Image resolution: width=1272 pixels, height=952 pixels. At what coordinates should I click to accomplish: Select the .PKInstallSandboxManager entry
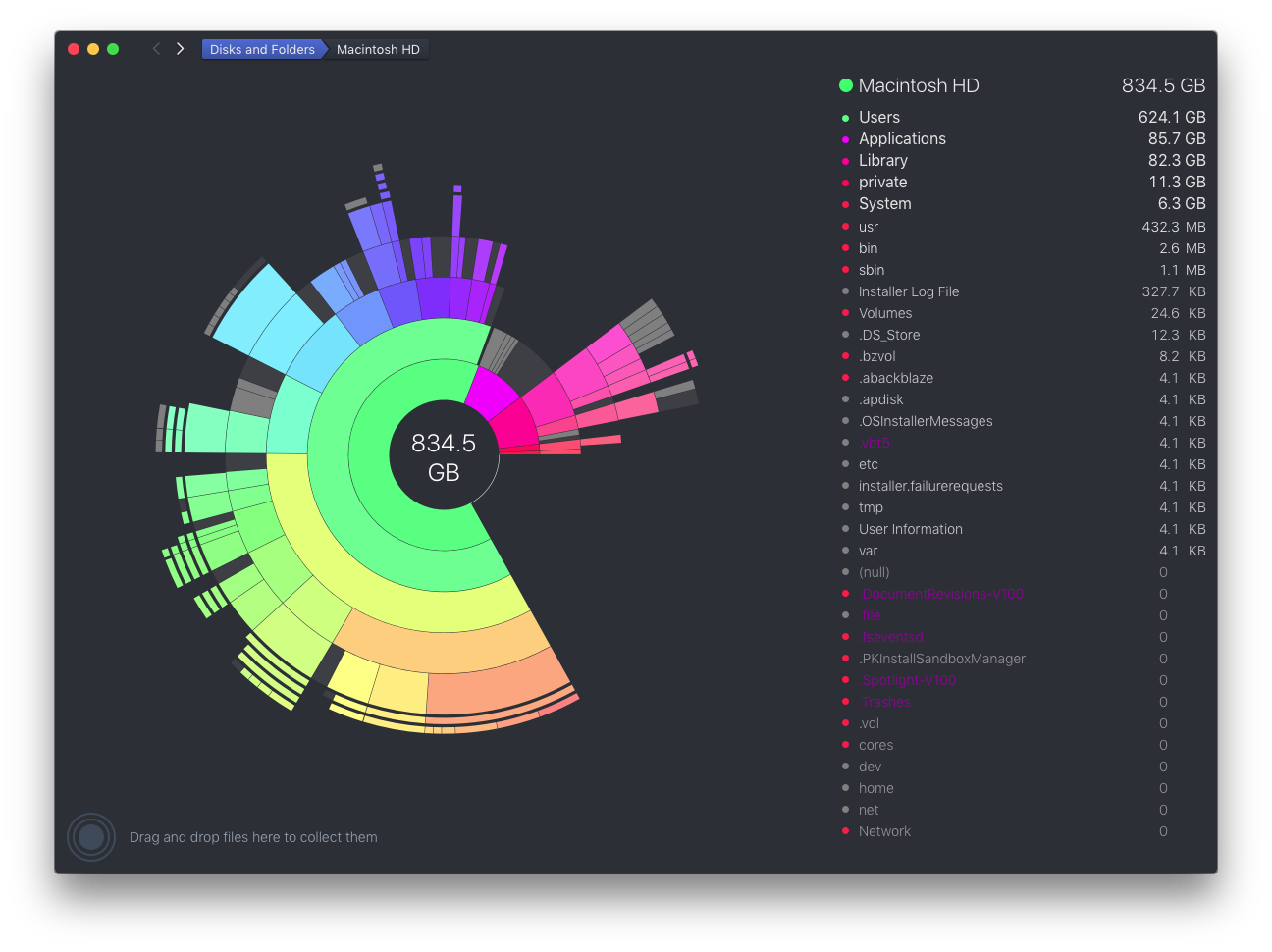coord(1023,659)
